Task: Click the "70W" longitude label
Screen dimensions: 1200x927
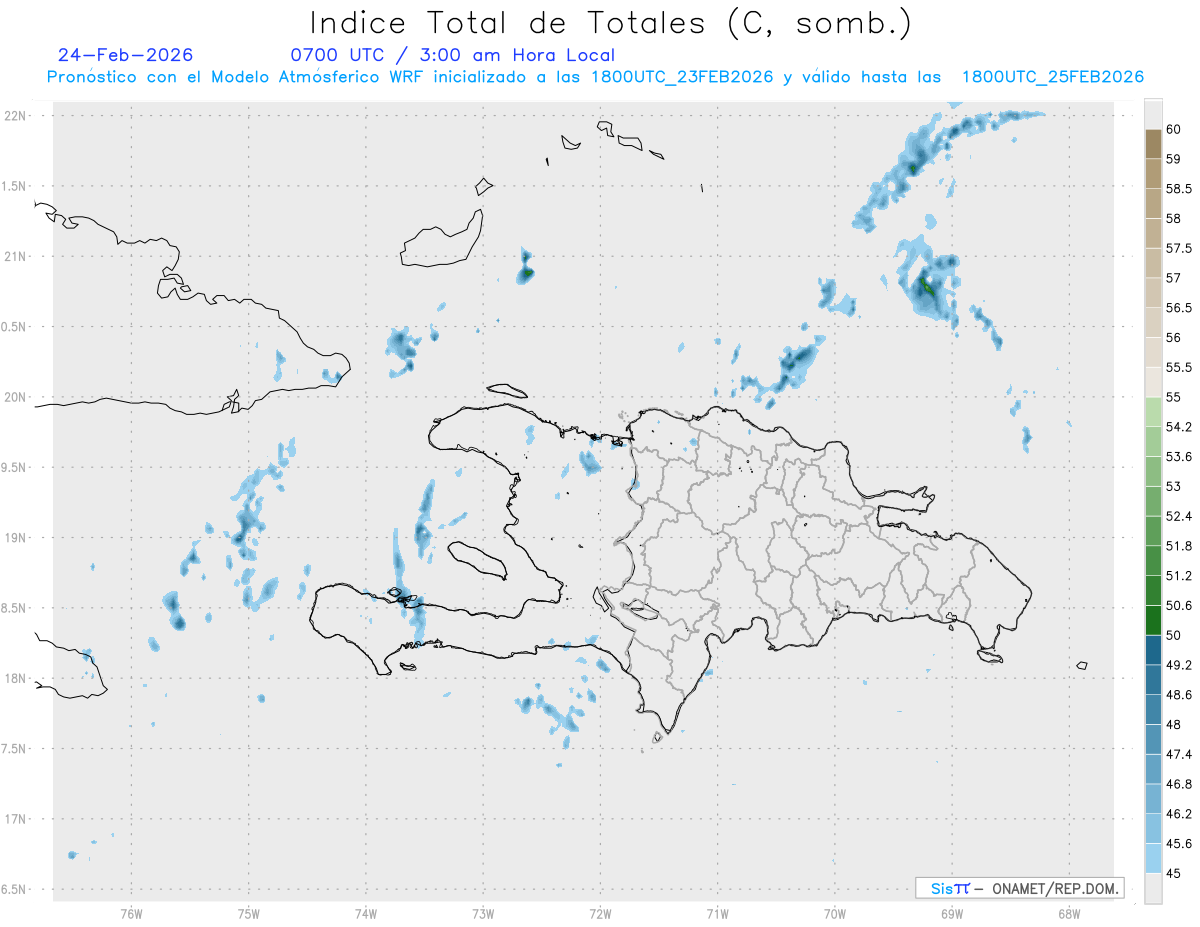Action: [835, 913]
